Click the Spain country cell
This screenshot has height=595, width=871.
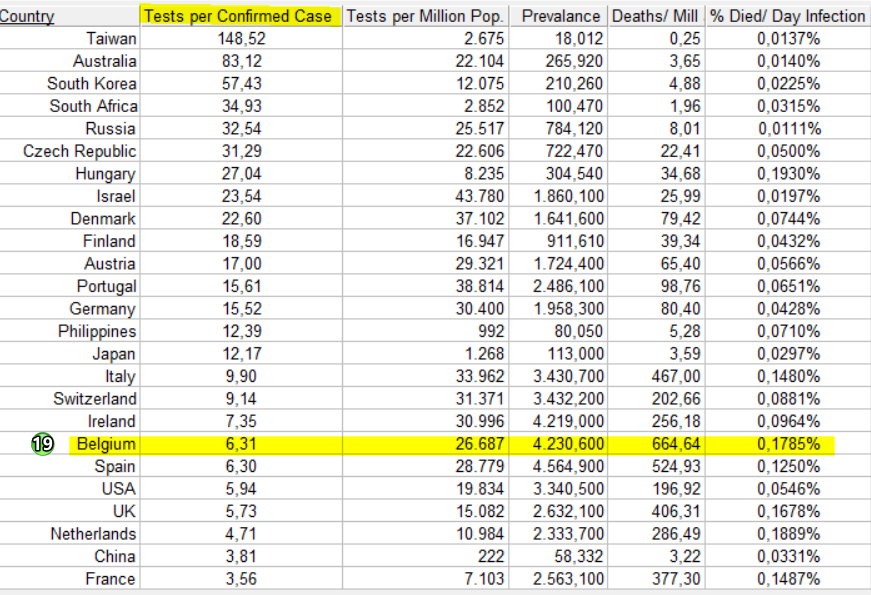pos(114,466)
